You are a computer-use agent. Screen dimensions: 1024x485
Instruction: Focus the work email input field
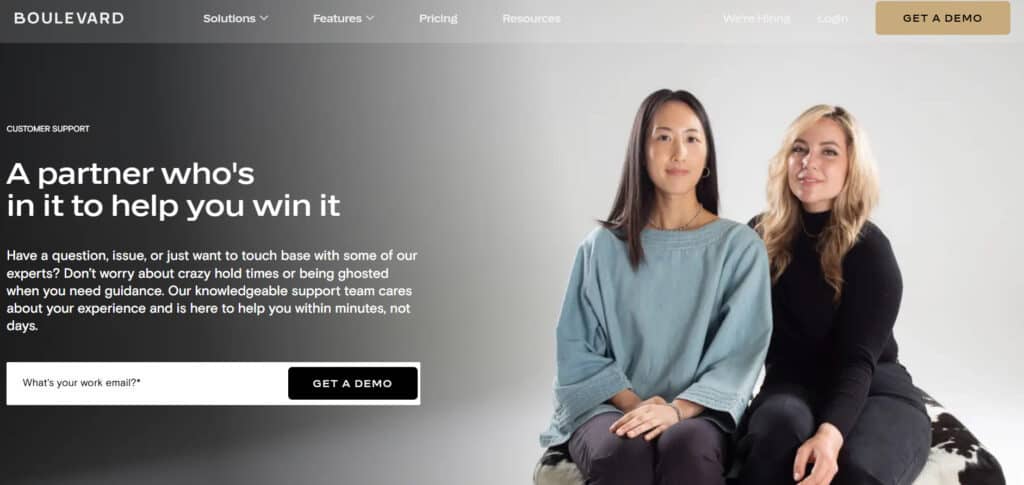pos(148,383)
